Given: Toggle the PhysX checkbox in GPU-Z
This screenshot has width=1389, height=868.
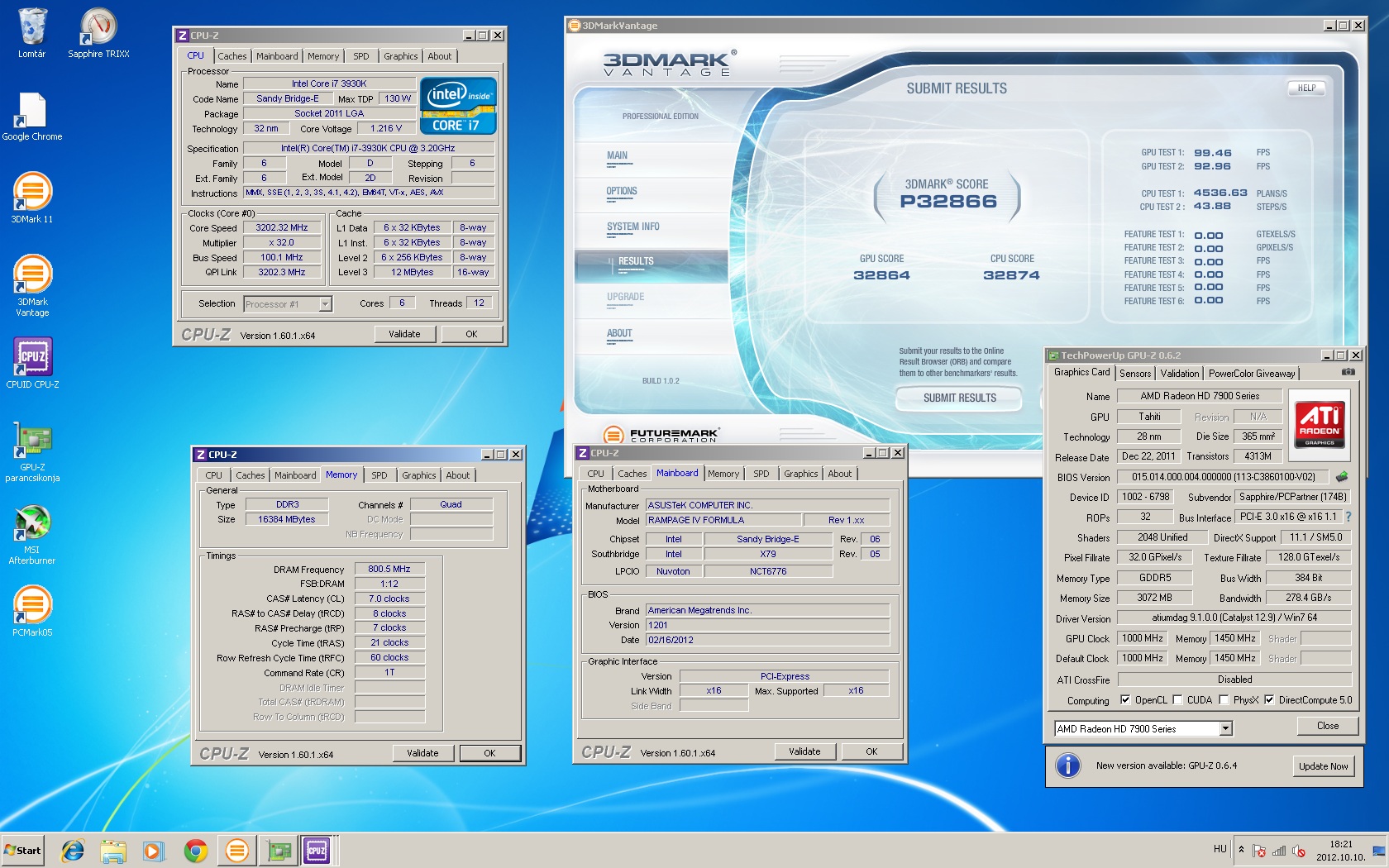Looking at the screenshot, I should pyautogui.click(x=1224, y=699).
